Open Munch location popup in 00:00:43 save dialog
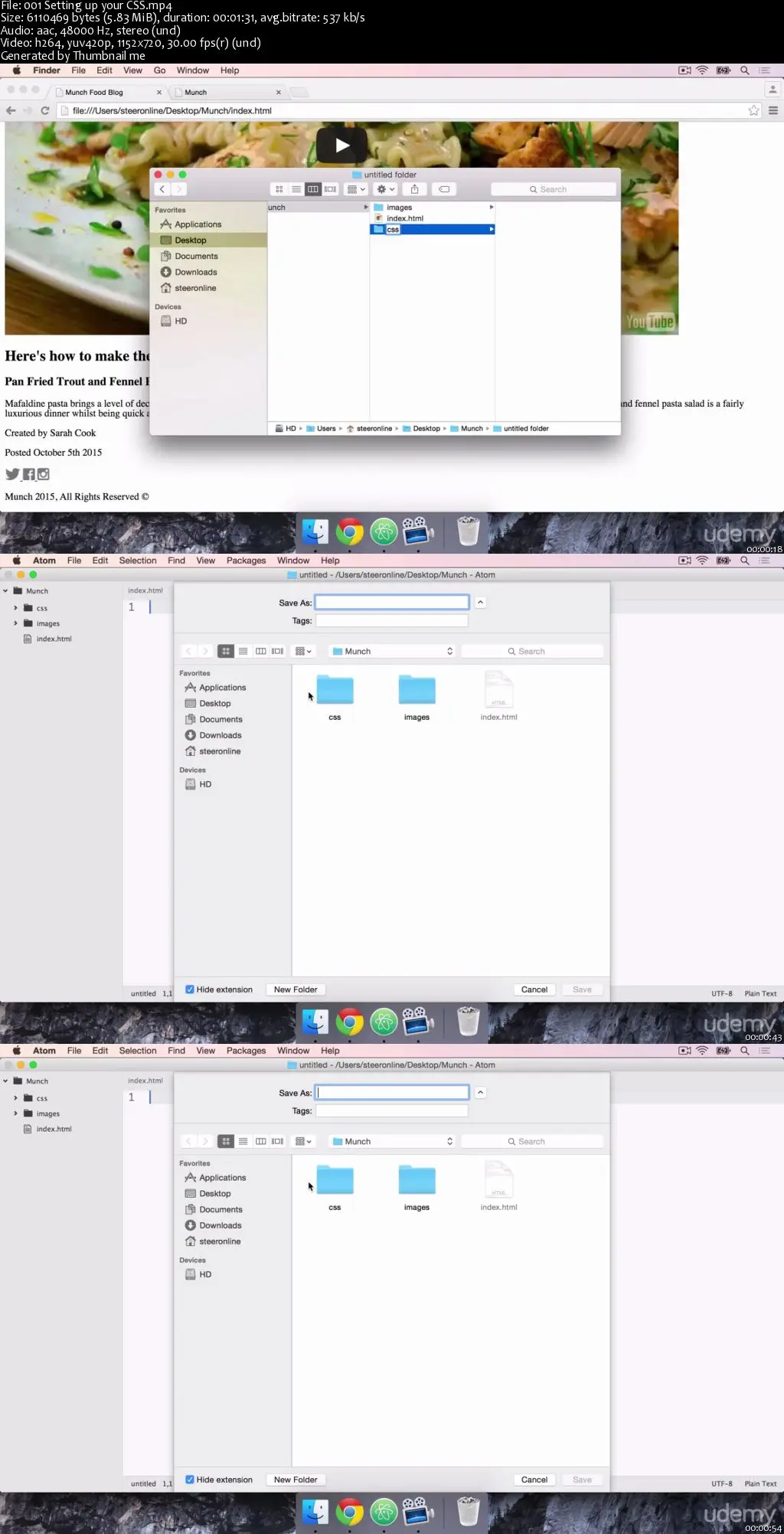 (392, 651)
